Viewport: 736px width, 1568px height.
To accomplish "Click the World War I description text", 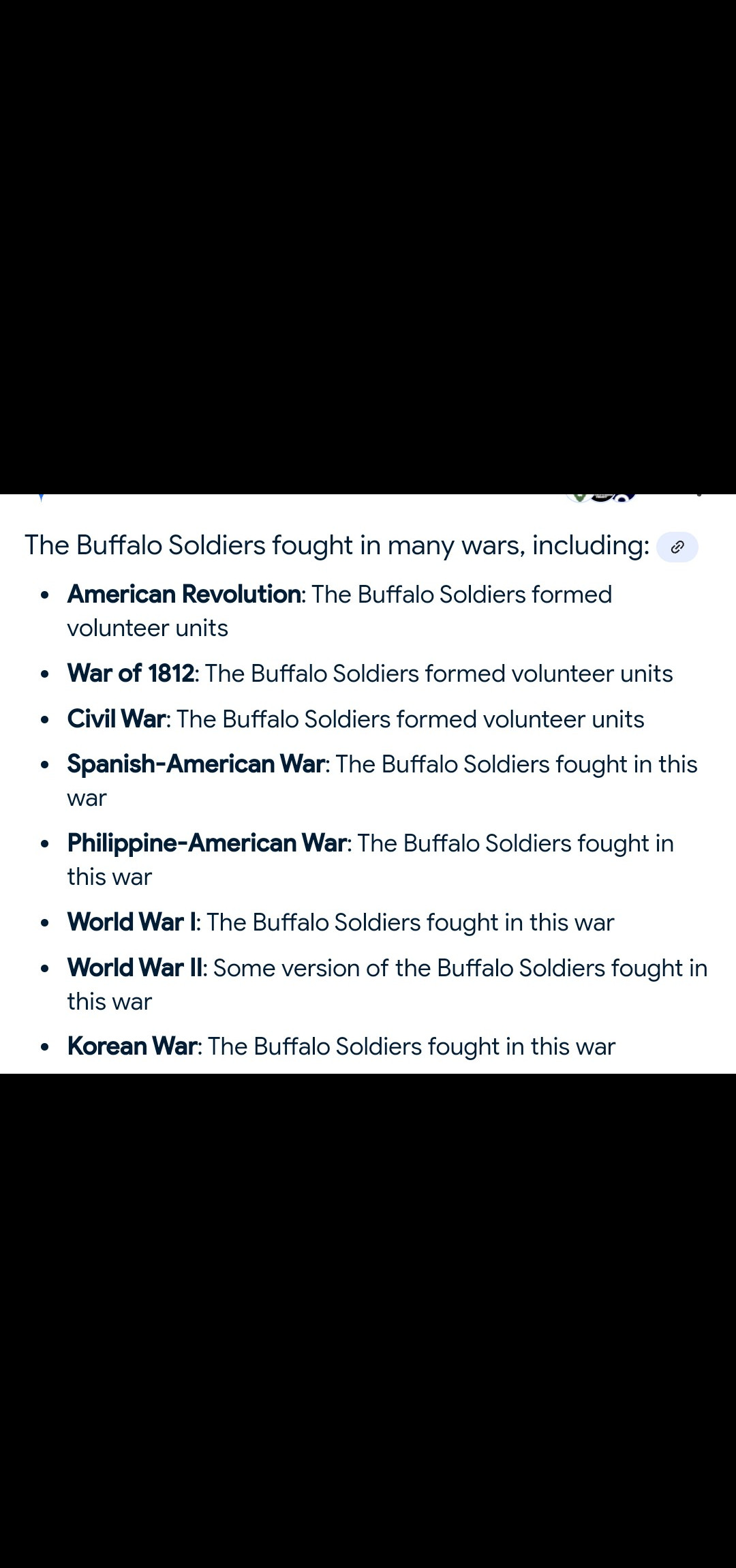I will click(410, 922).
